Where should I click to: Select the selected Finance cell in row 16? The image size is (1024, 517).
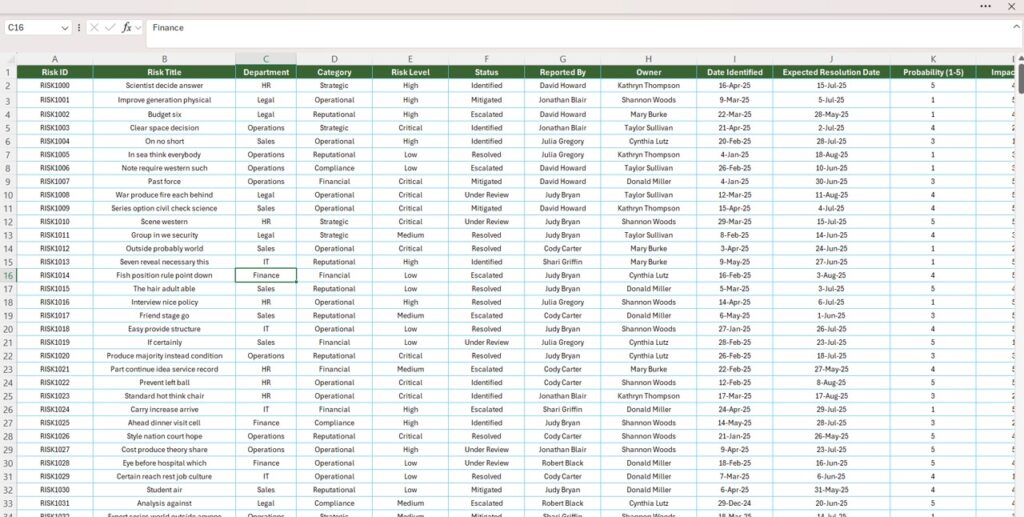[266, 275]
